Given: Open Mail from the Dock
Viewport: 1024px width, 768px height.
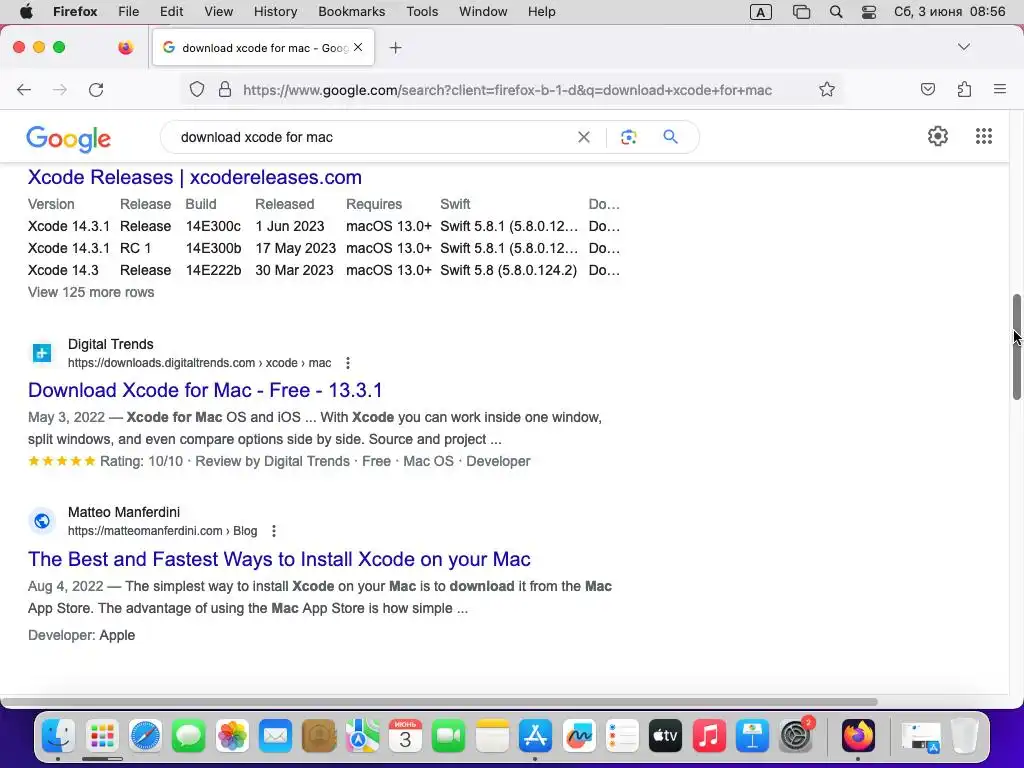Looking at the screenshot, I should coord(275,736).
